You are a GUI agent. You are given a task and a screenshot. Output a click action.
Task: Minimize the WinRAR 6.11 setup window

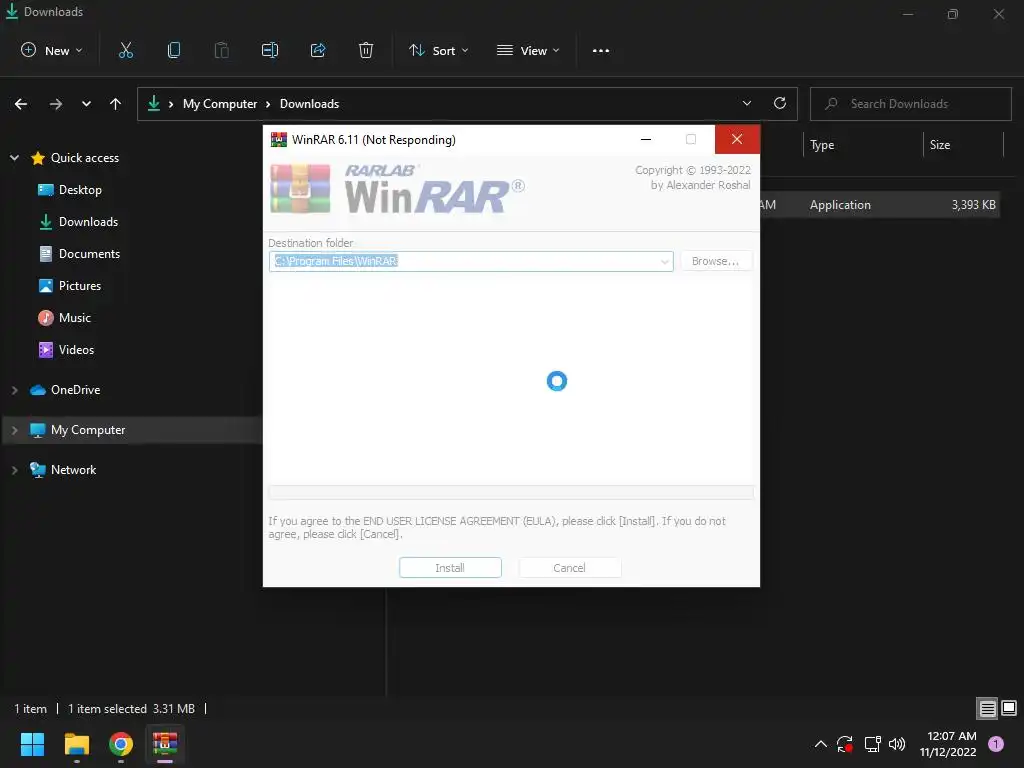tap(646, 139)
